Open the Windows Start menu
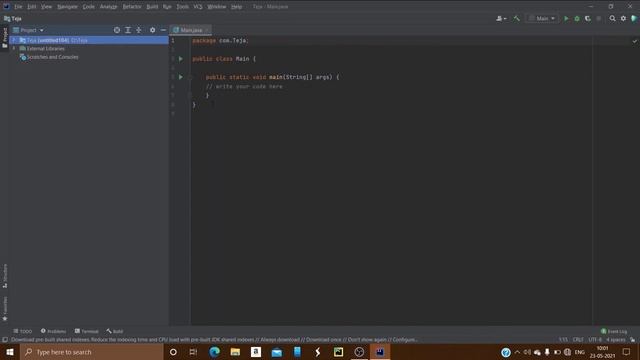Viewport: 640px width, 360px height. (10, 352)
